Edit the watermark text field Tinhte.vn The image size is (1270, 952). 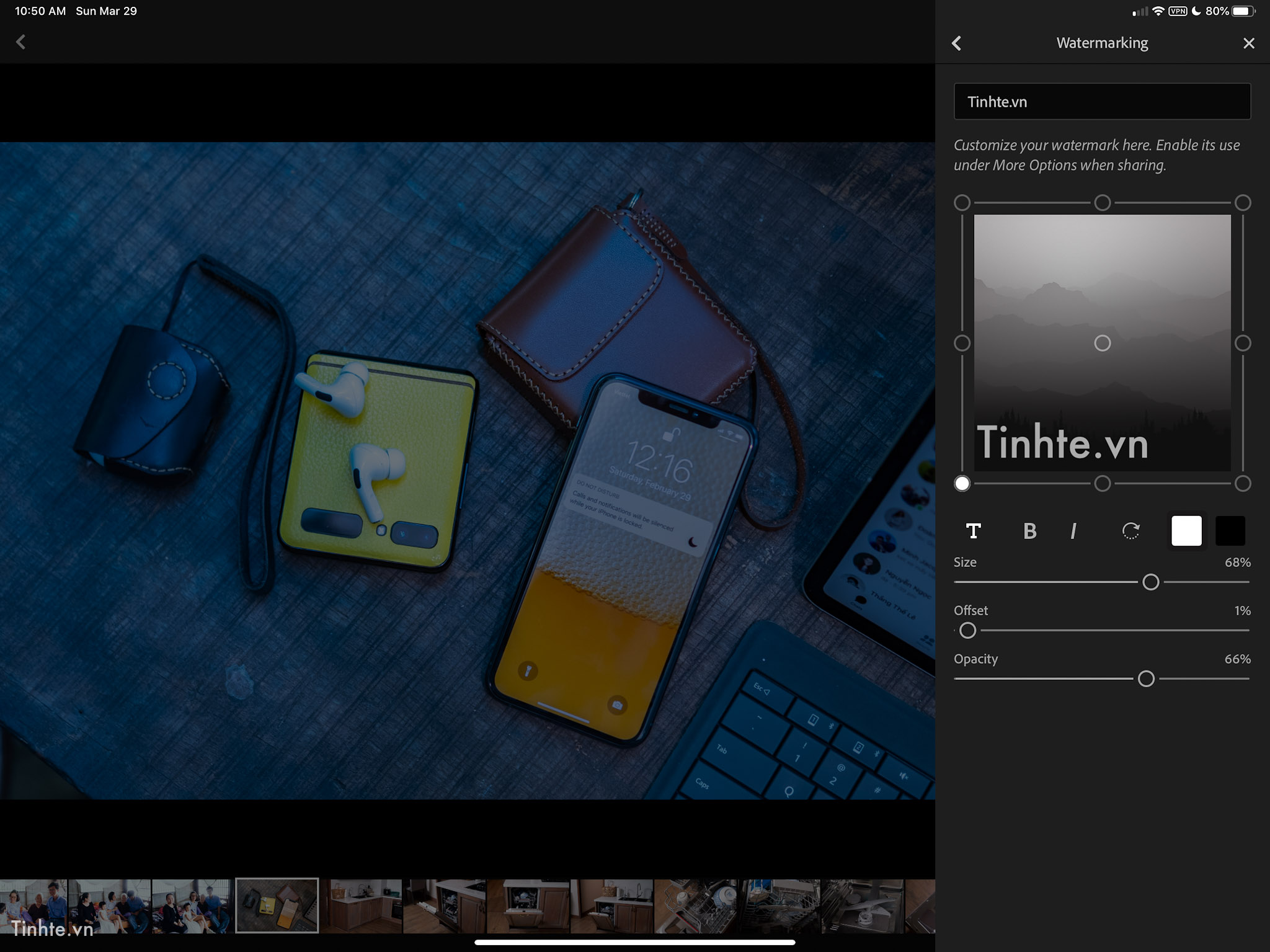[1102, 102]
